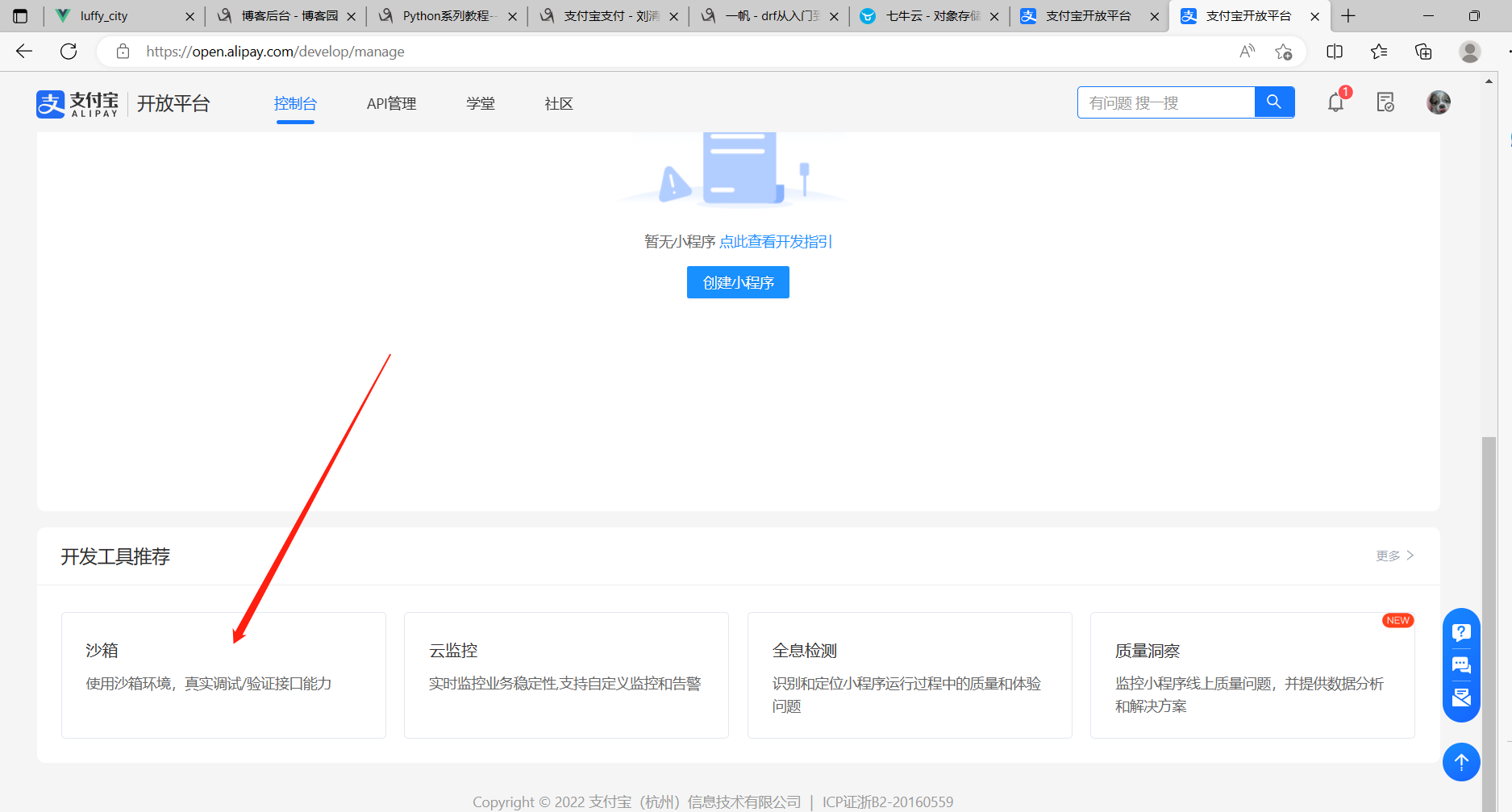The image size is (1512, 812).
Task: Close the 一帆 - drf从入门 tab
Action: point(834,16)
